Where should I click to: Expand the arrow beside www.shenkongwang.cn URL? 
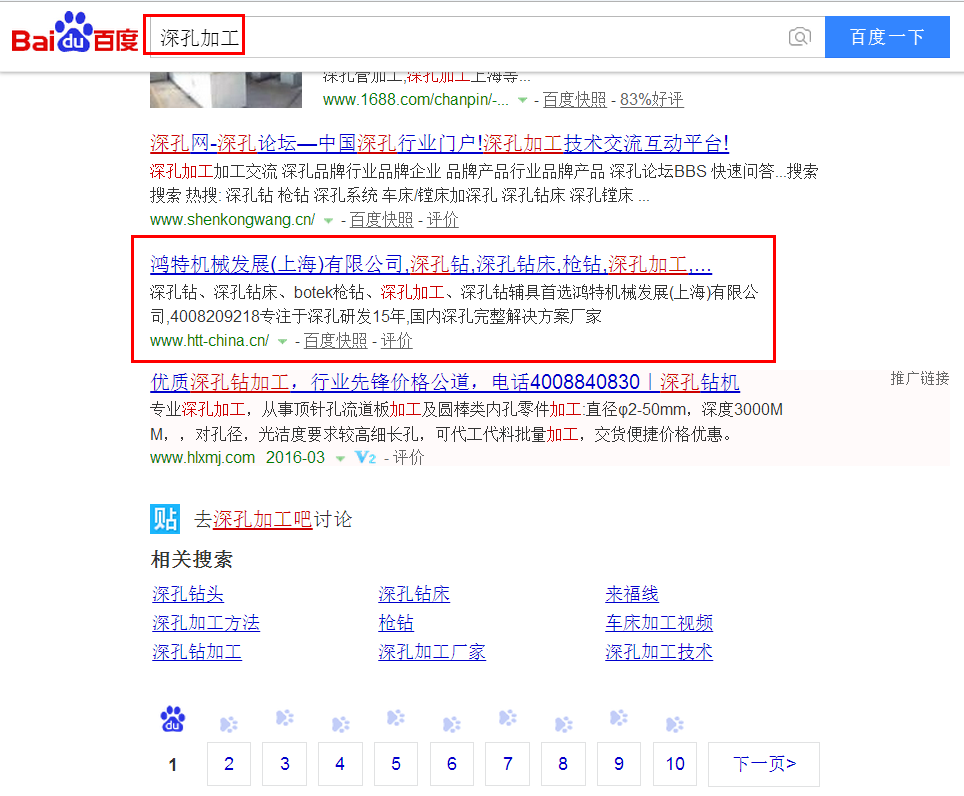pyautogui.click(x=328, y=221)
